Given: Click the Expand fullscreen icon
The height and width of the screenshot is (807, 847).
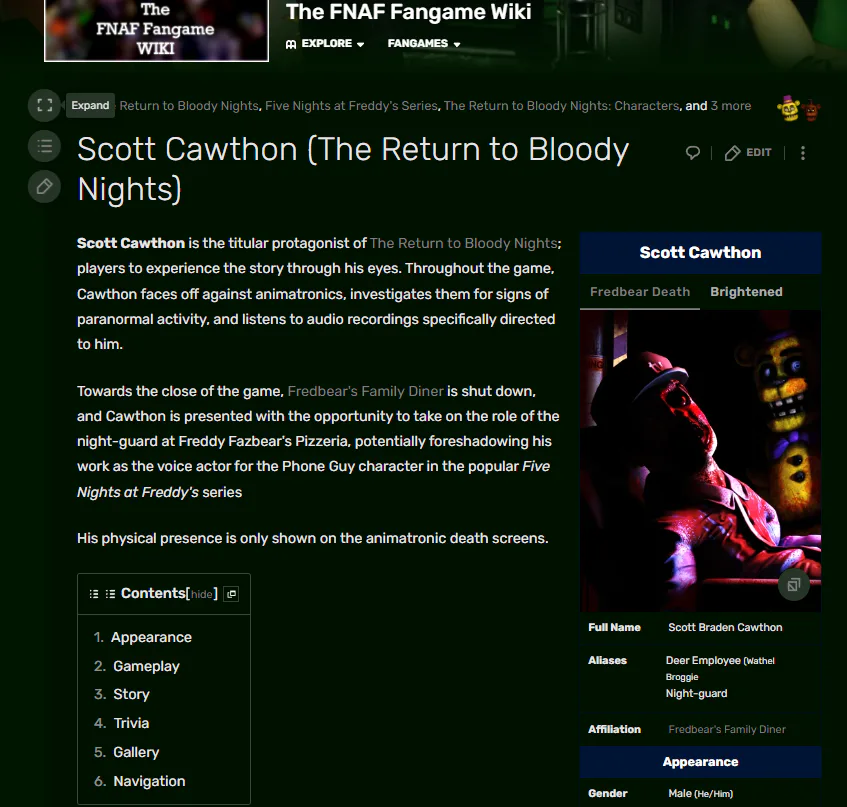Looking at the screenshot, I should pos(44,105).
